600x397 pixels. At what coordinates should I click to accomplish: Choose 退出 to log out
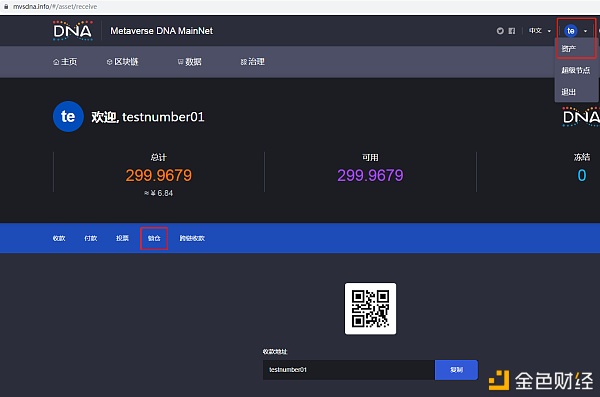point(569,92)
